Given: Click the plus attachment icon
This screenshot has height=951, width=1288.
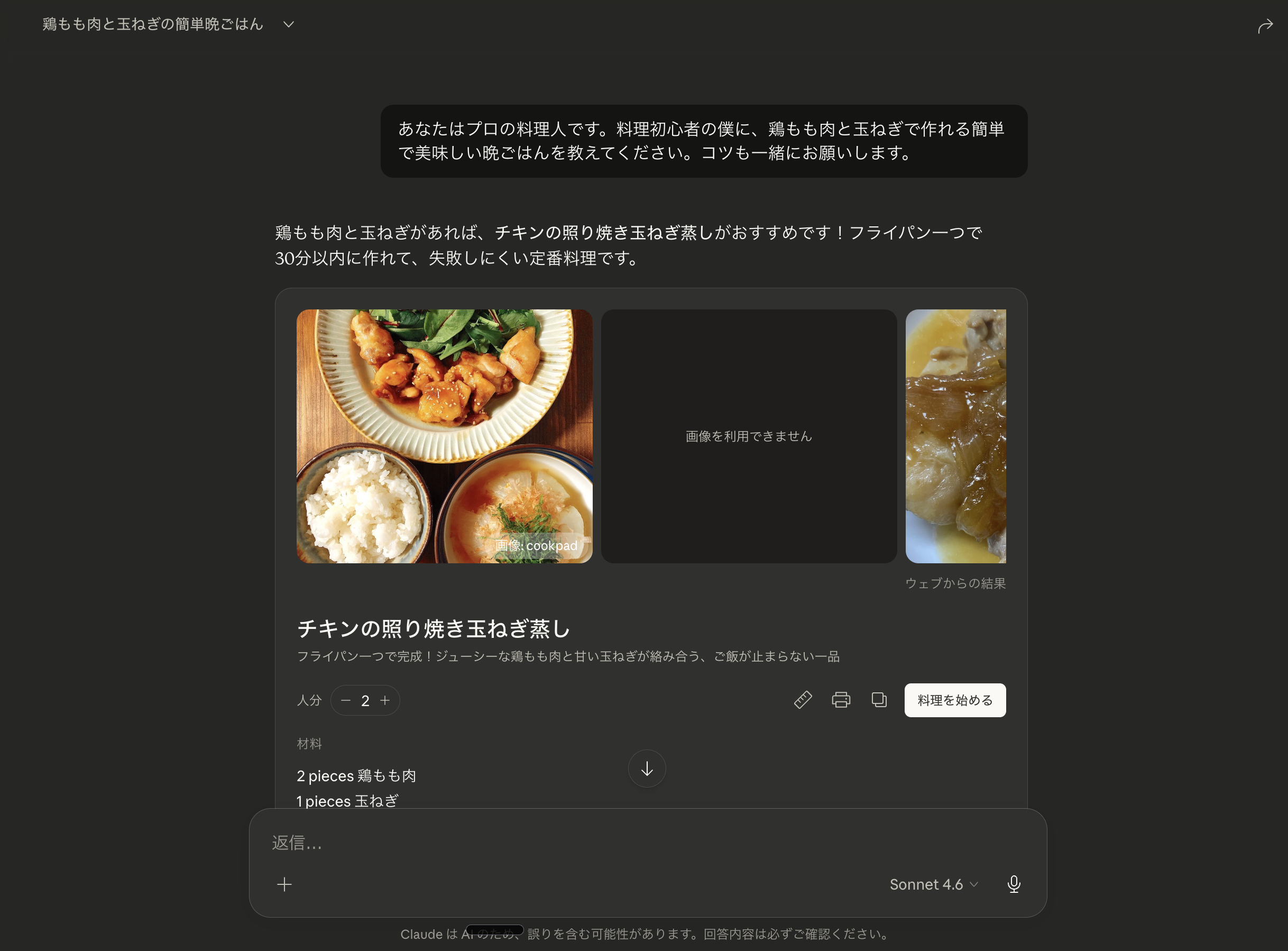Looking at the screenshot, I should [x=284, y=884].
